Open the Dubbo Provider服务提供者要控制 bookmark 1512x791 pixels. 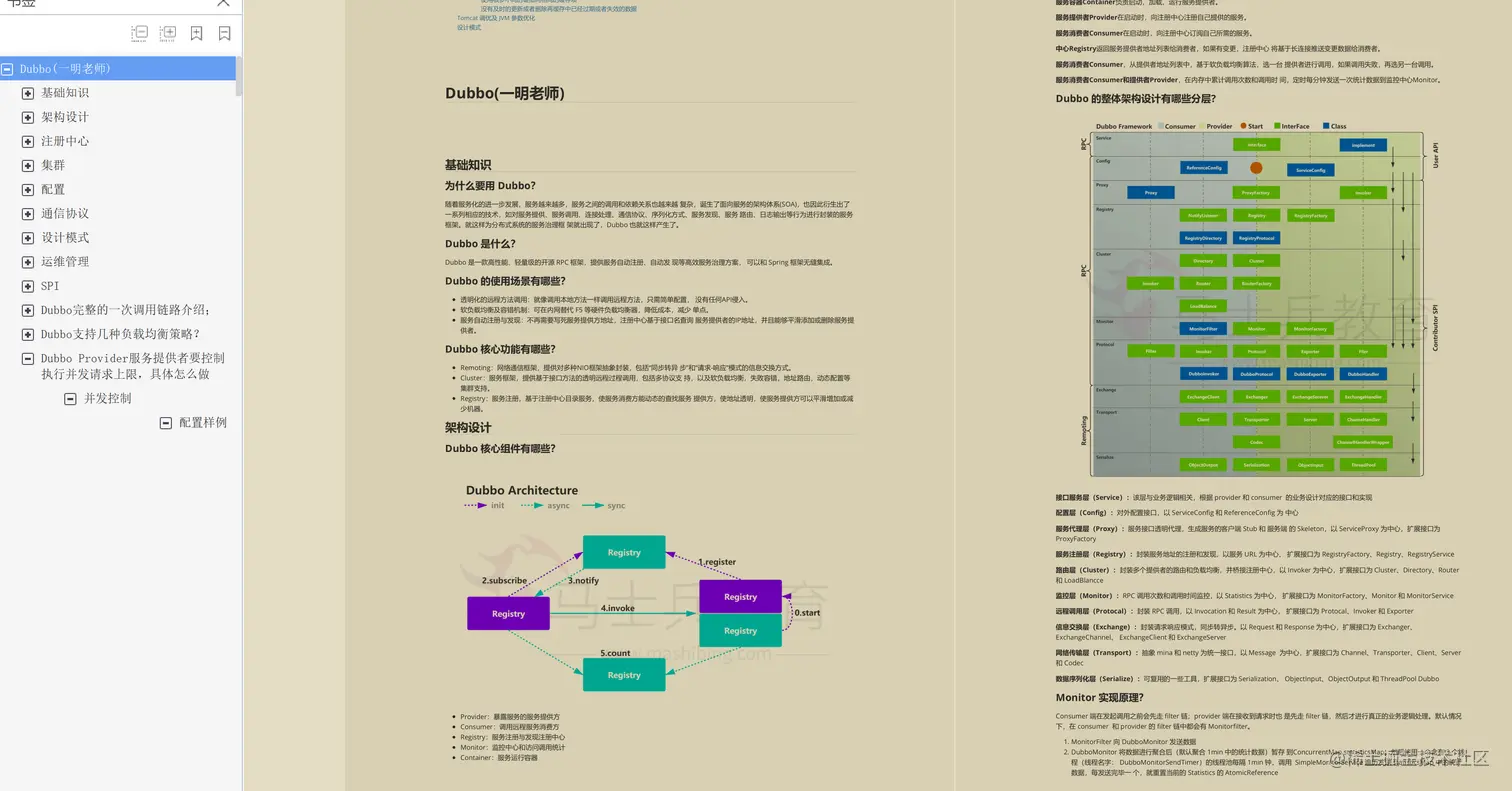133,366
